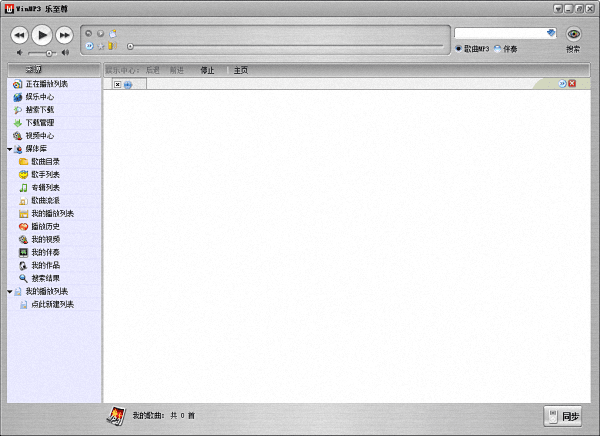The image size is (600, 436).
Task: Open 歌手列表 singer list
Action: click(44, 175)
